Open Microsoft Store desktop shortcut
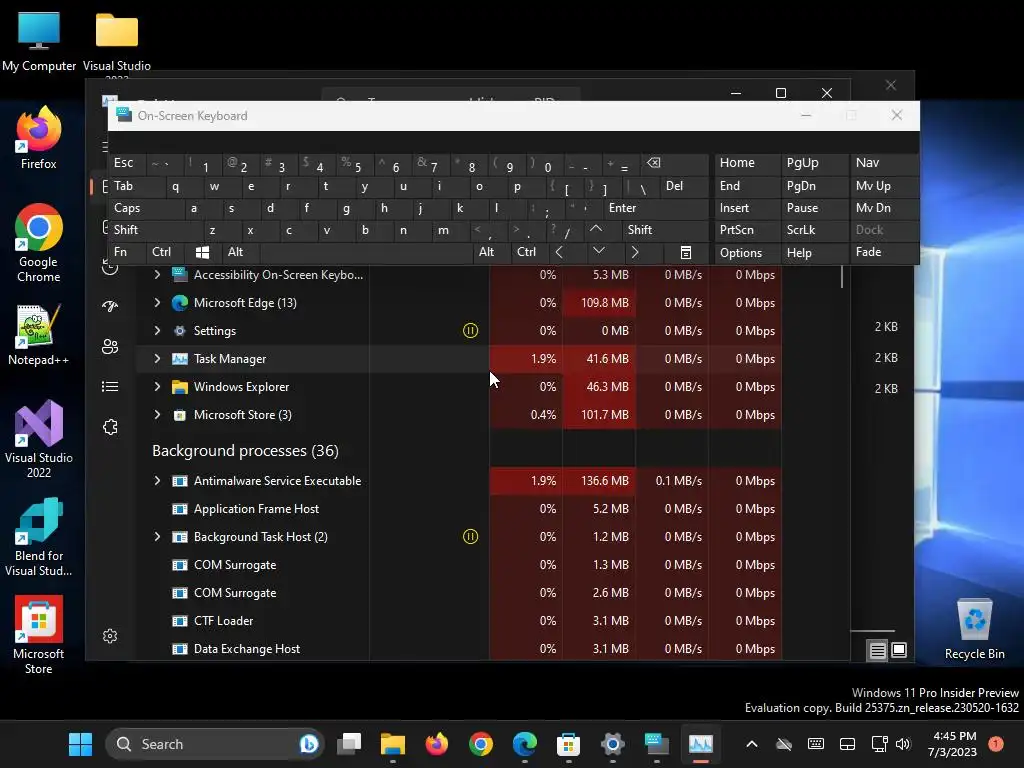1024x768 pixels. (x=39, y=635)
